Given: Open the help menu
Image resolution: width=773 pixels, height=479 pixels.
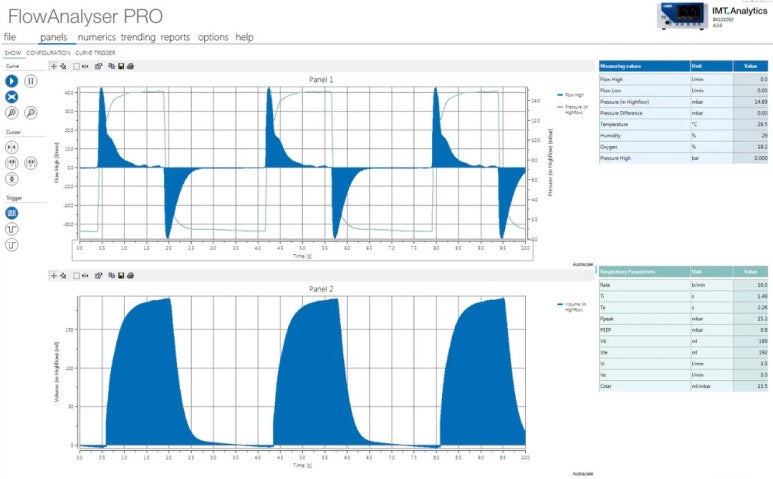Looking at the screenshot, I should click(244, 37).
